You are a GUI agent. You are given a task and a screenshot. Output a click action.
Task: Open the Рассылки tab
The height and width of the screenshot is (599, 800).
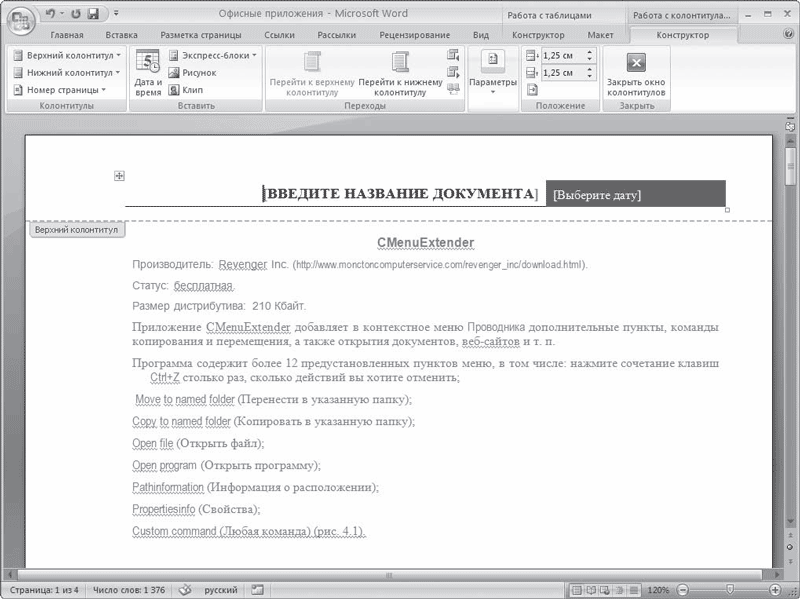(x=336, y=35)
